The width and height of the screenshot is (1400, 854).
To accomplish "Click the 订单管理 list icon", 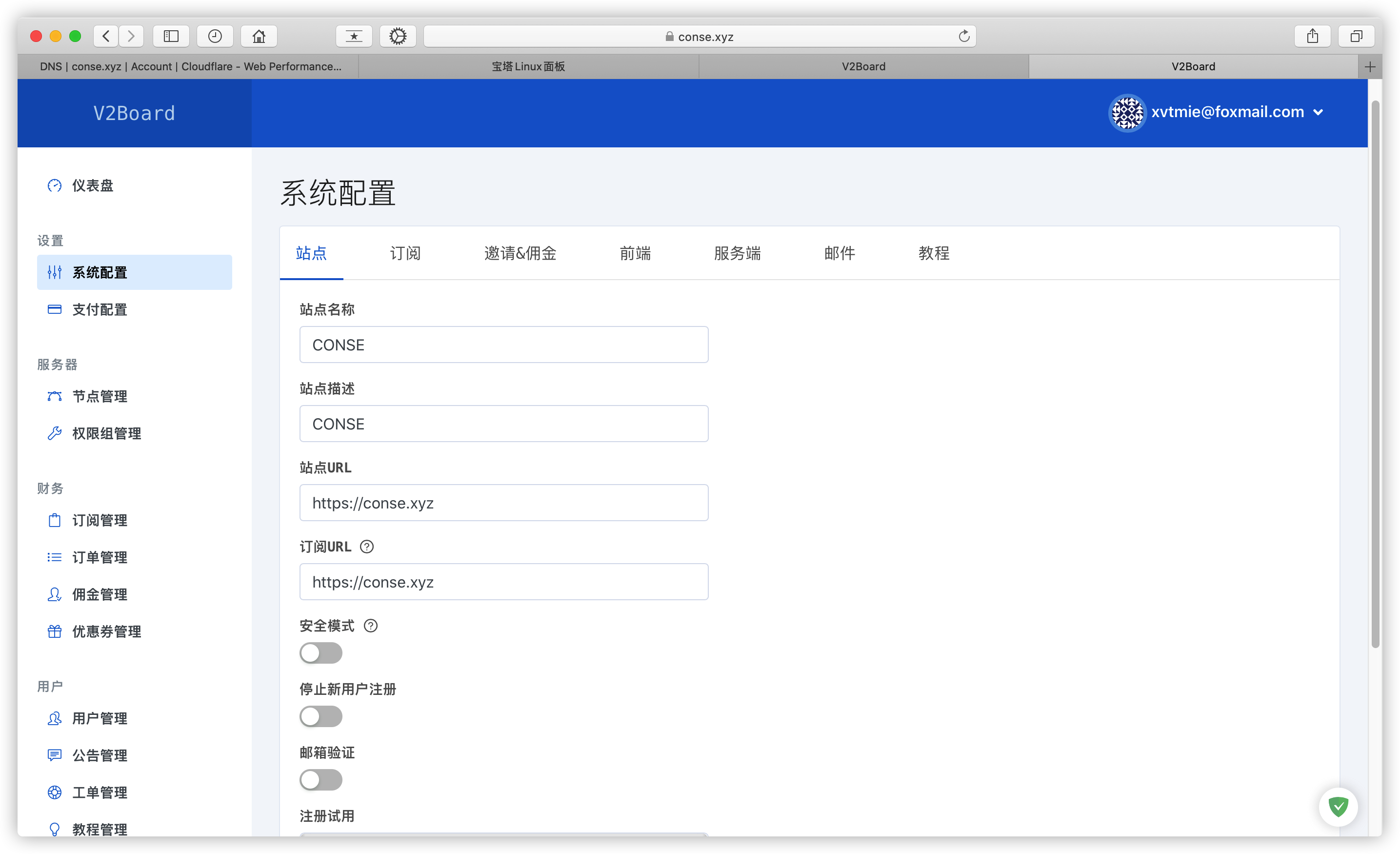I will click(55, 557).
